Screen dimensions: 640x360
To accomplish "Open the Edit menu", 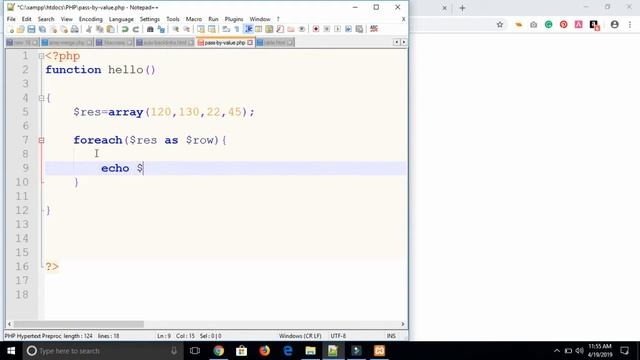I will pos(27,19).
